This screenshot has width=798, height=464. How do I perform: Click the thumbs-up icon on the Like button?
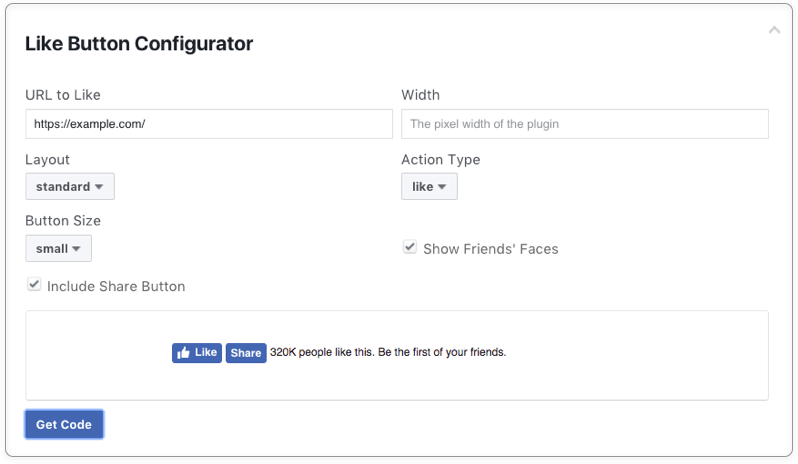(183, 353)
